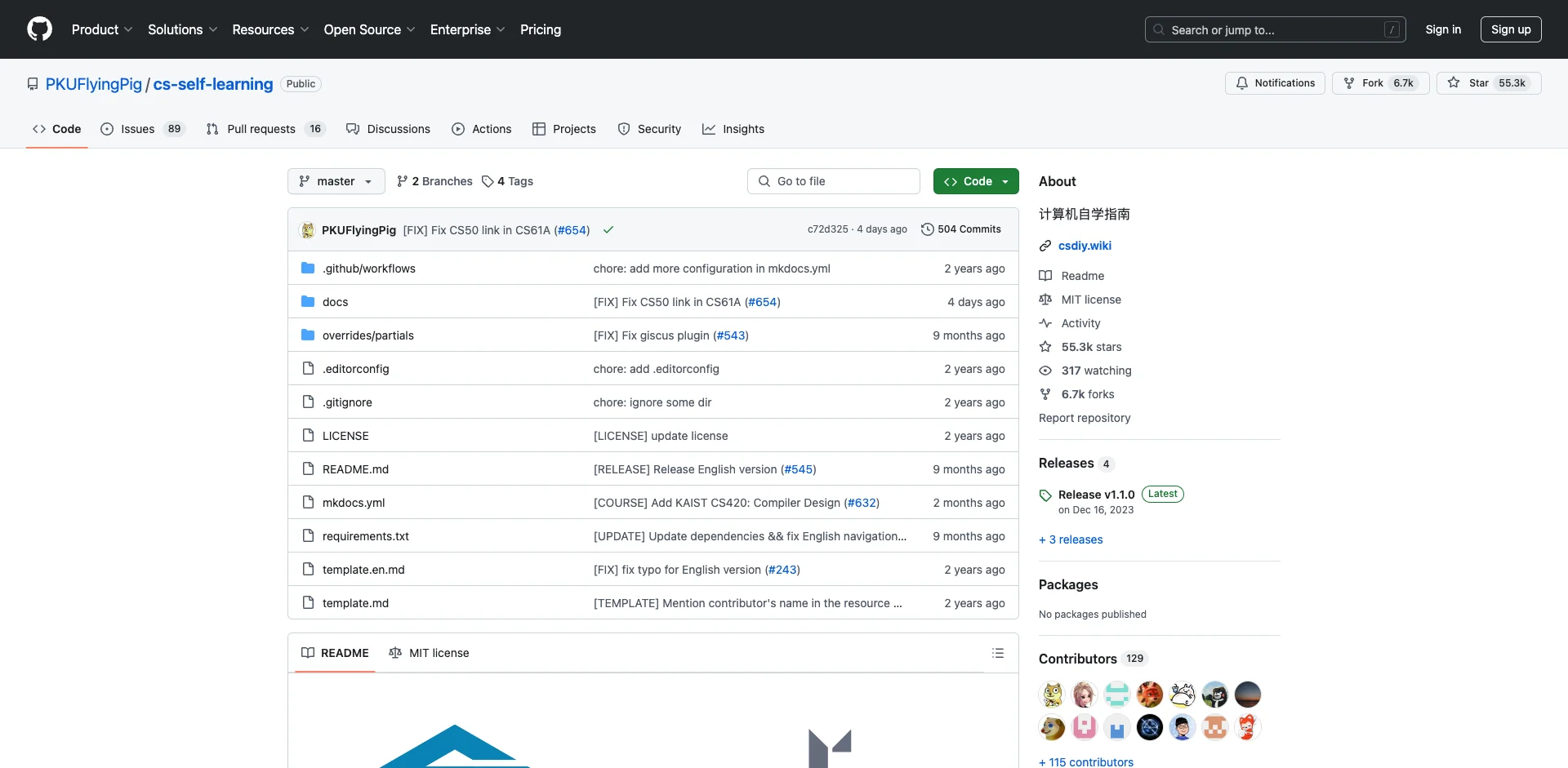
Task: Select the MIT license tab below files
Action: pos(430,653)
